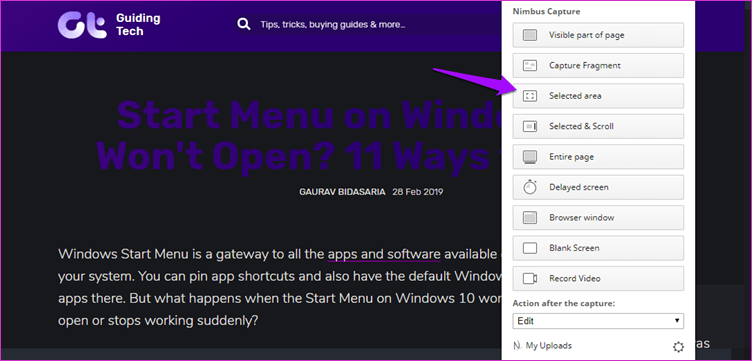Image resolution: width=752 pixels, height=361 pixels.
Task: Choose Blank Screen option
Action: [598, 248]
